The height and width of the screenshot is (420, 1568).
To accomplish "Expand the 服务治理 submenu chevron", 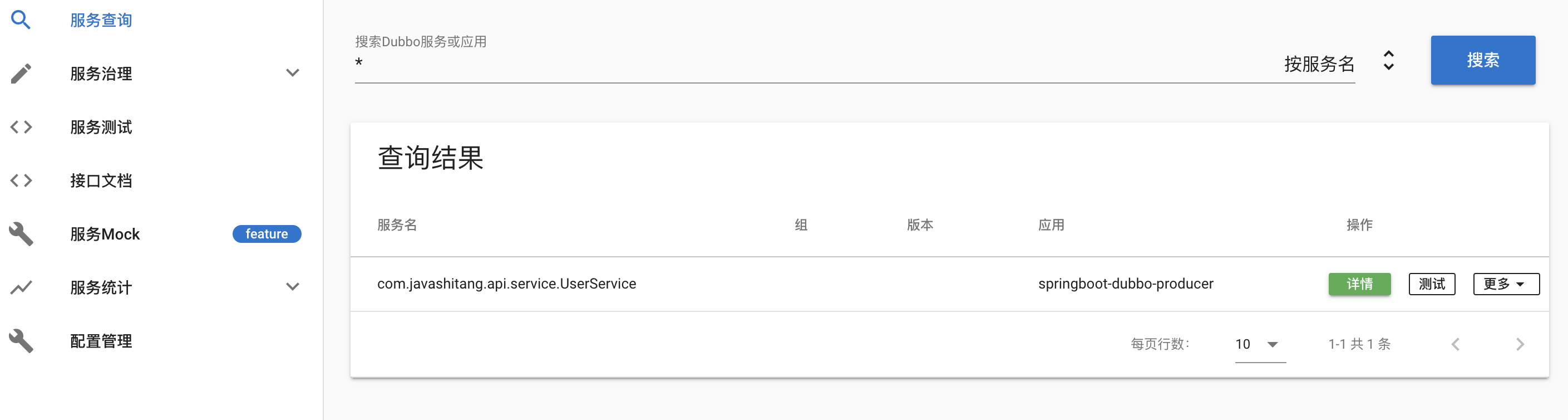I will pyautogui.click(x=293, y=73).
